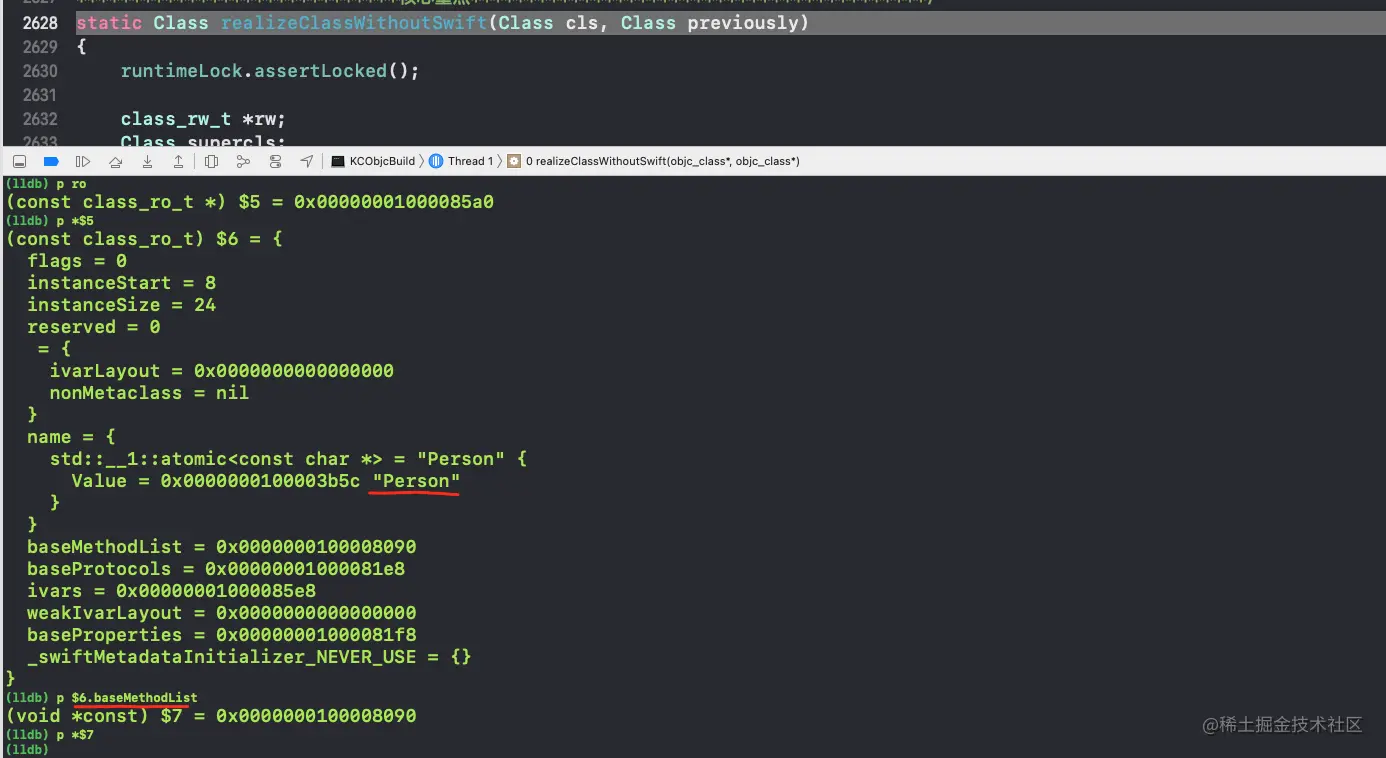Click the 'instanceStart = 8' console line
Screen dimensions: 1386x758
pyautogui.click(x=121, y=283)
